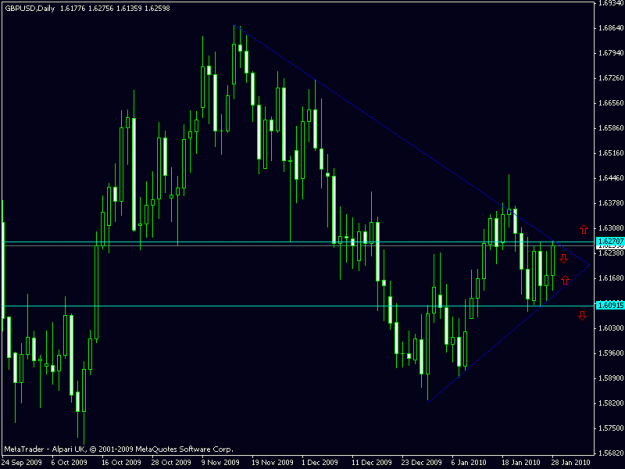This screenshot has height=469, width=625.
Task: Click the 1.64460 price axis label
Action: coord(611,178)
